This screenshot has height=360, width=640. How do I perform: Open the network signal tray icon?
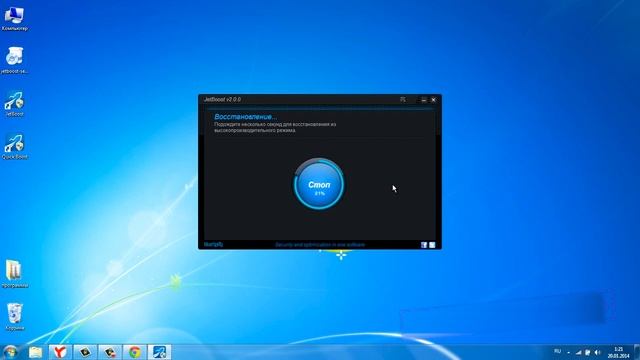coord(578,352)
